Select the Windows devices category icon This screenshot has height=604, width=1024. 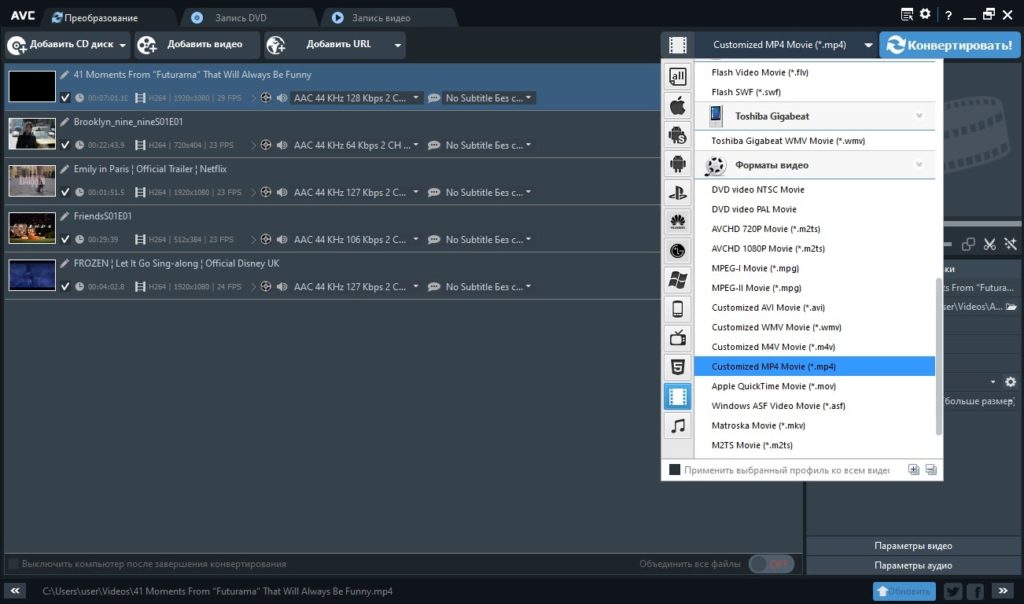click(677, 280)
